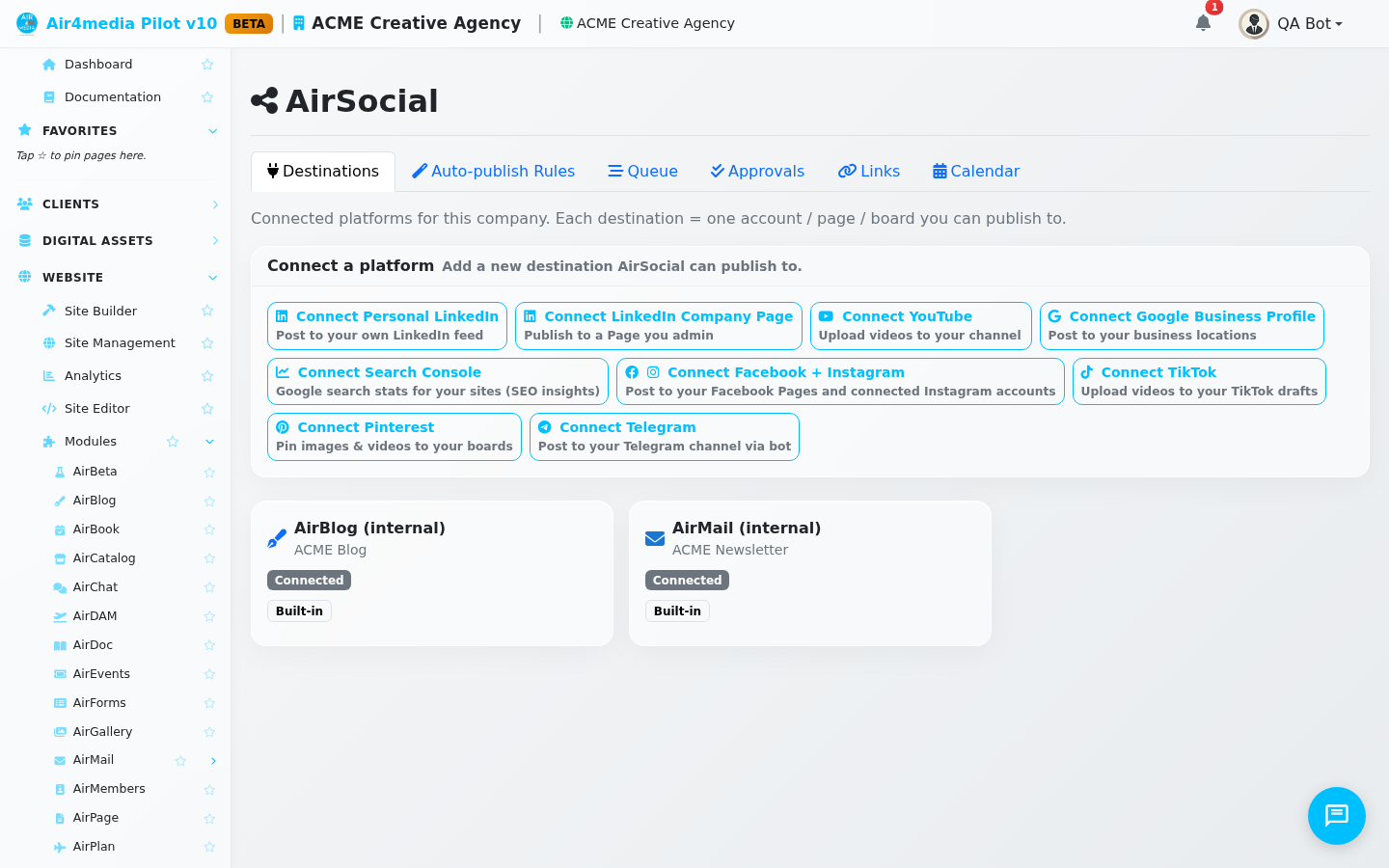Click the Air4media logo icon

[27, 23]
